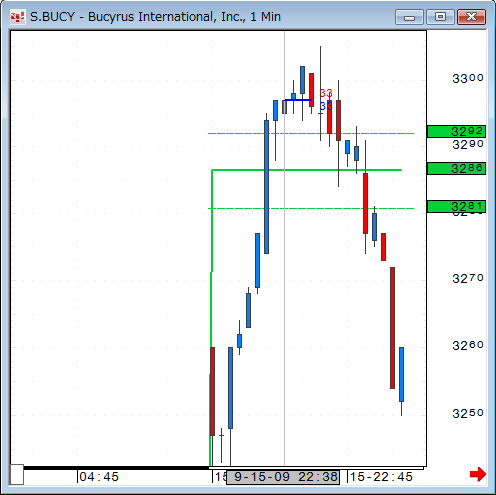Select the 3281 green price marker
Image resolution: width=496 pixels, height=495 pixels.
pos(456,207)
